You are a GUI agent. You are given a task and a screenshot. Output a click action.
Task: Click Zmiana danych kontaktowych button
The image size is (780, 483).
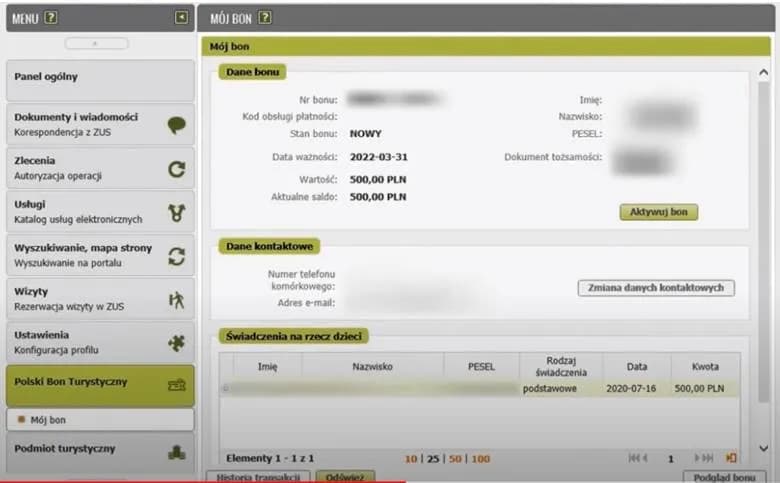(656, 288)
